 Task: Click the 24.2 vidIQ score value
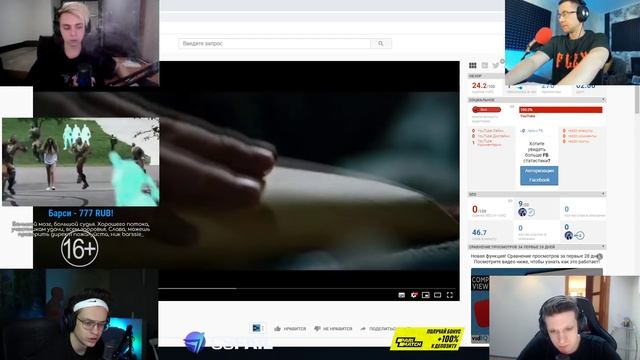[480, 86]
